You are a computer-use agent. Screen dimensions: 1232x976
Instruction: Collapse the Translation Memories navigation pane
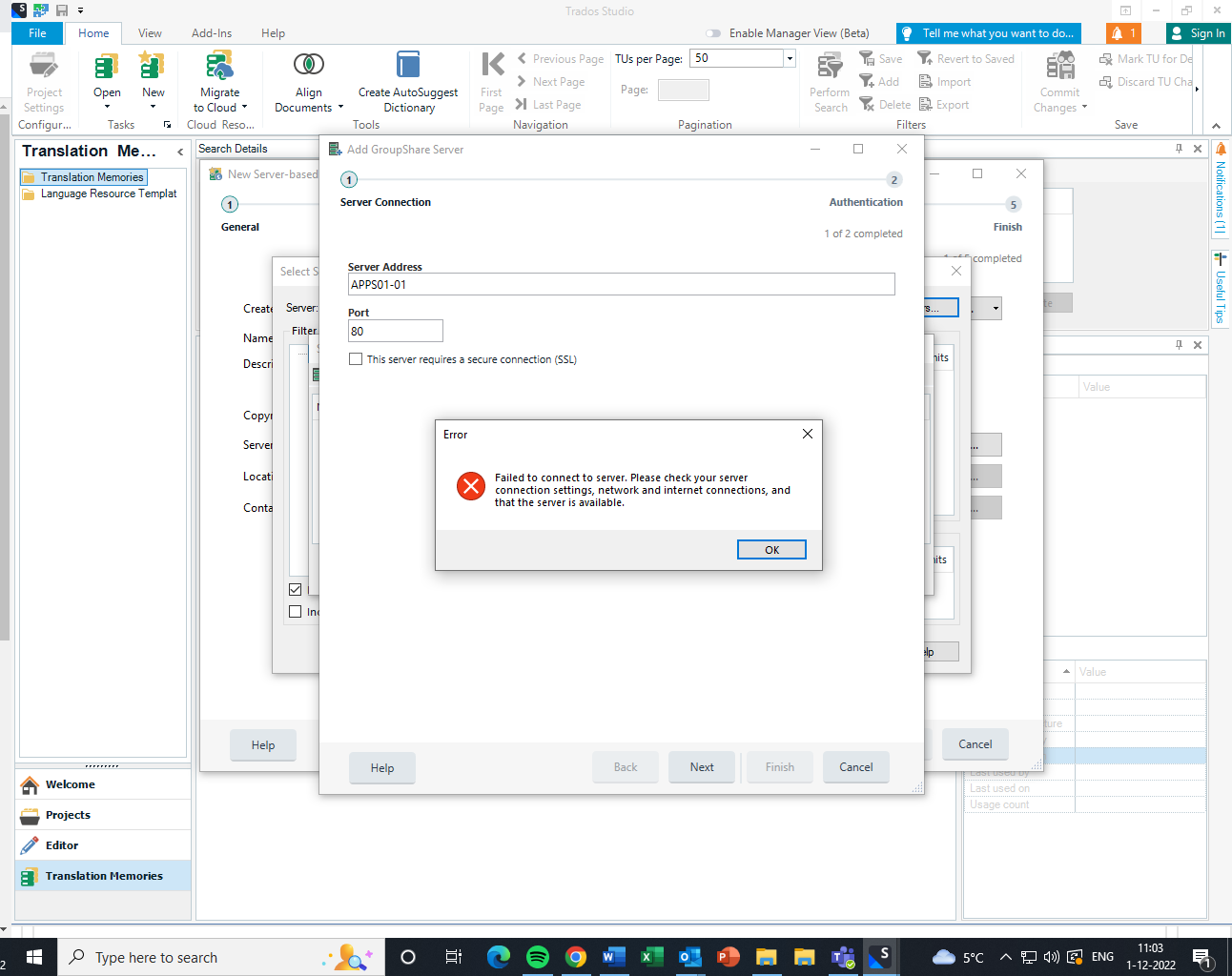[180, 152]
